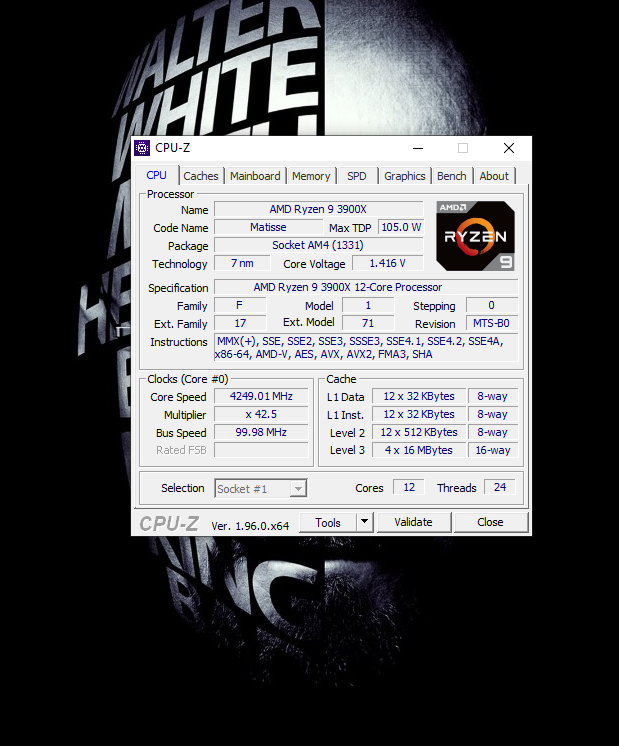Click the L1 Inst. value 12 x 32 KBytes

click(419, 414)
